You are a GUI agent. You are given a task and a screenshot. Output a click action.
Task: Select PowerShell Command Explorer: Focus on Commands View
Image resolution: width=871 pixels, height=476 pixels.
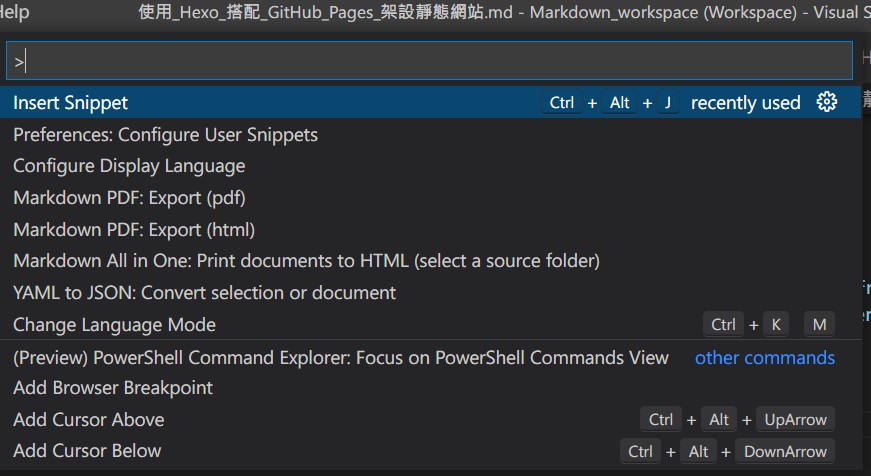coord(431,357)
